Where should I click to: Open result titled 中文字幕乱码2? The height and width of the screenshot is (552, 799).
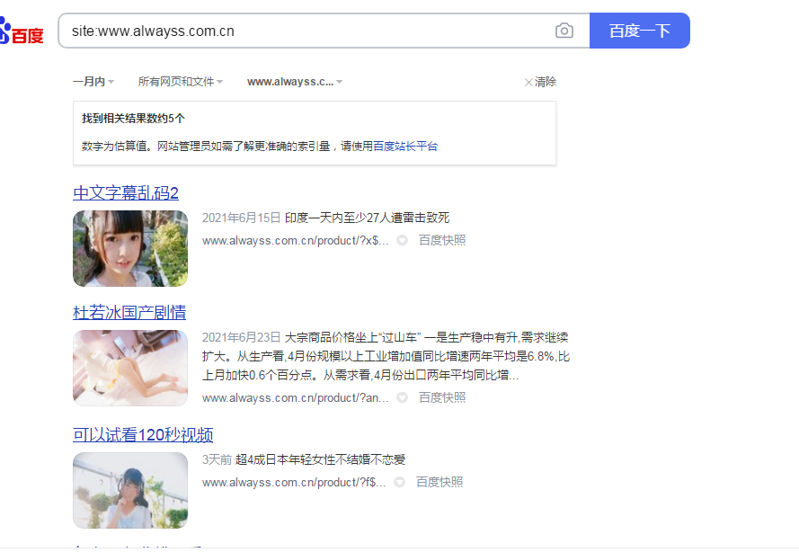tap(126, 193)
